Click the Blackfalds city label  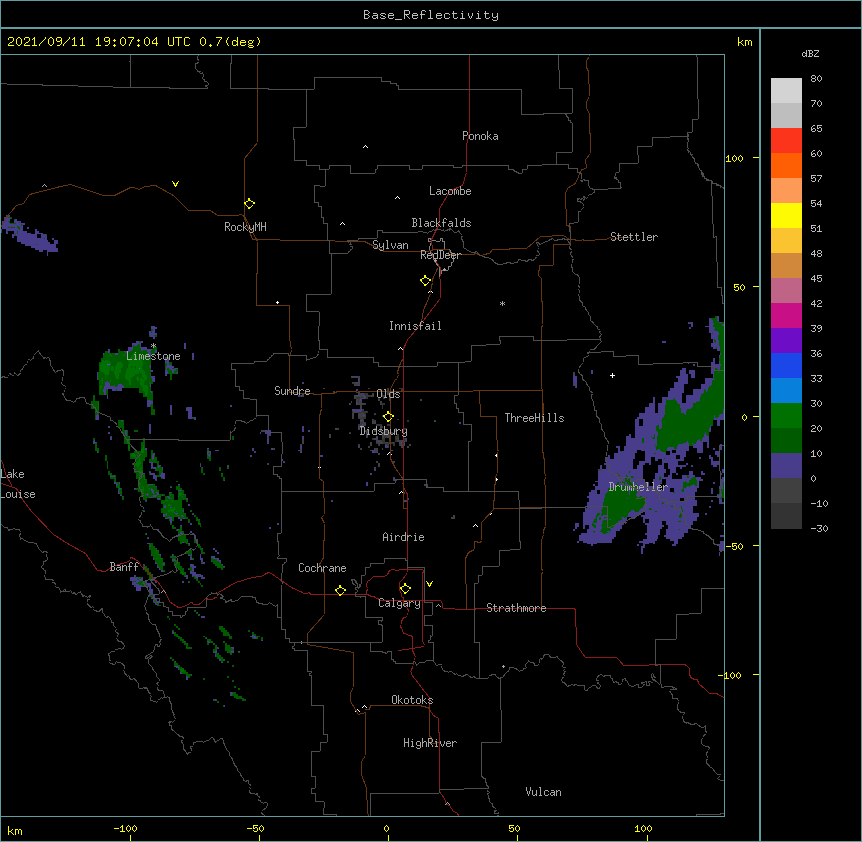pyautogui.click(x=441, y=223)
